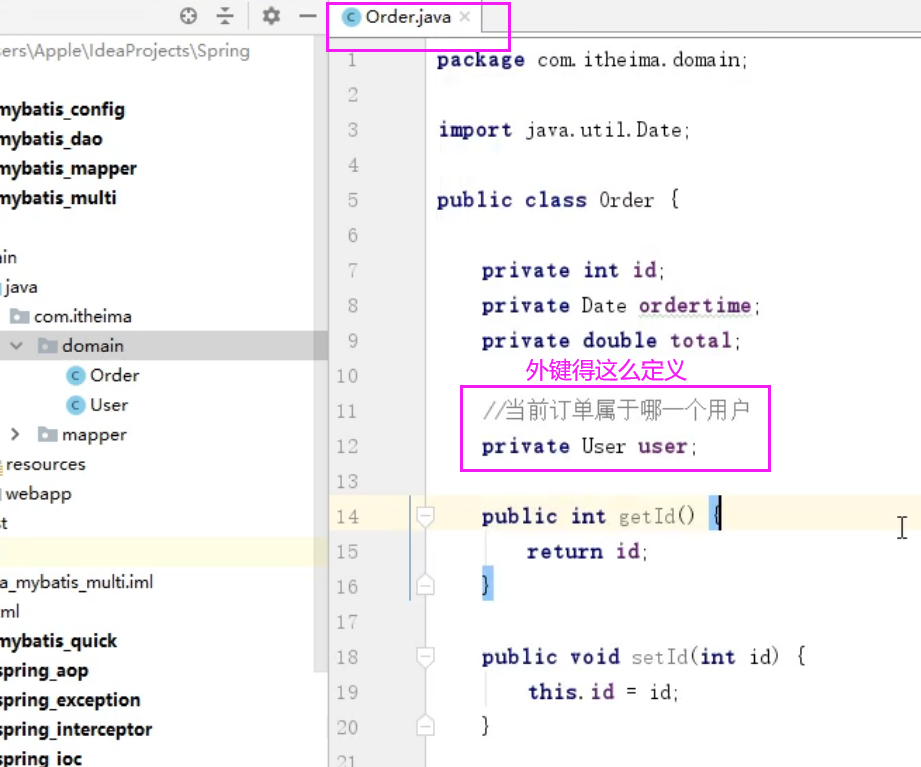Select the spring_interceptor module
The image size is (921, 767).
coord(76,730)
